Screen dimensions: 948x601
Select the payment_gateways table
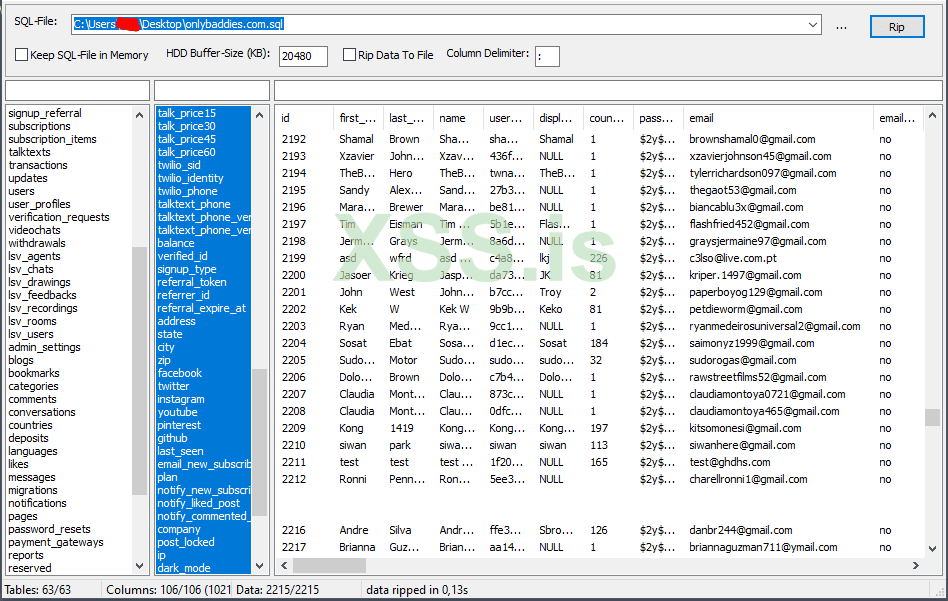pos(56,542)
